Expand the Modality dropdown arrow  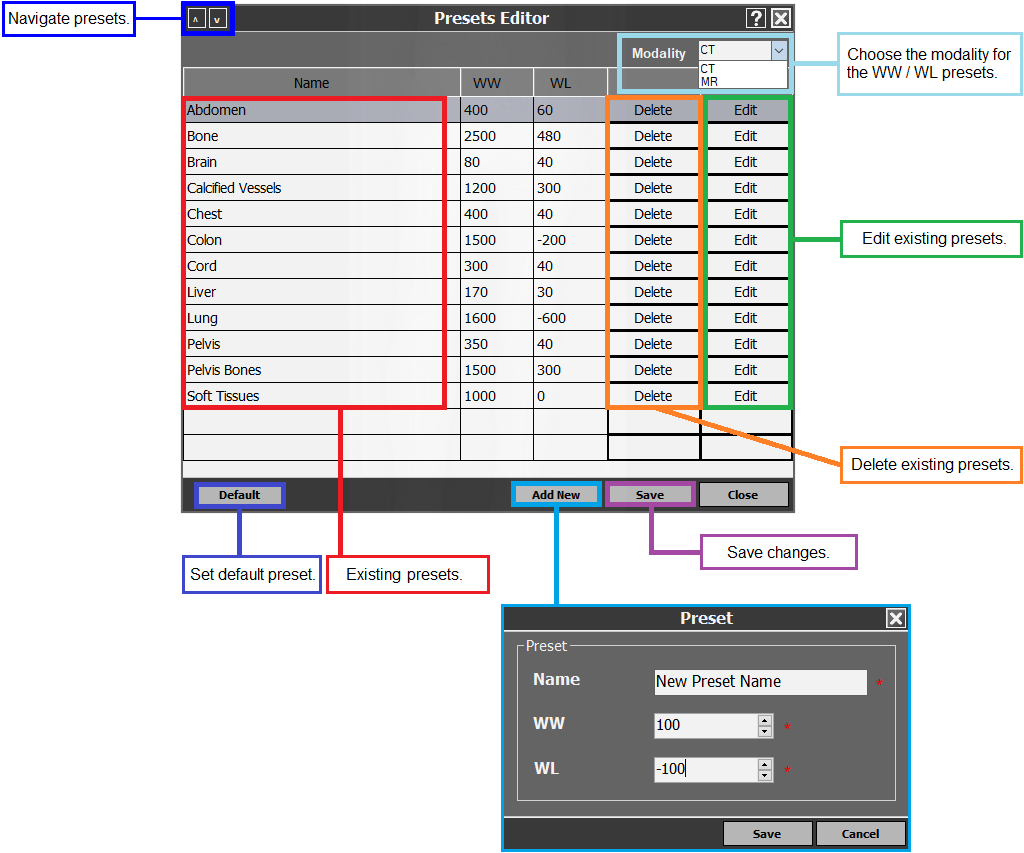point(778,50)
